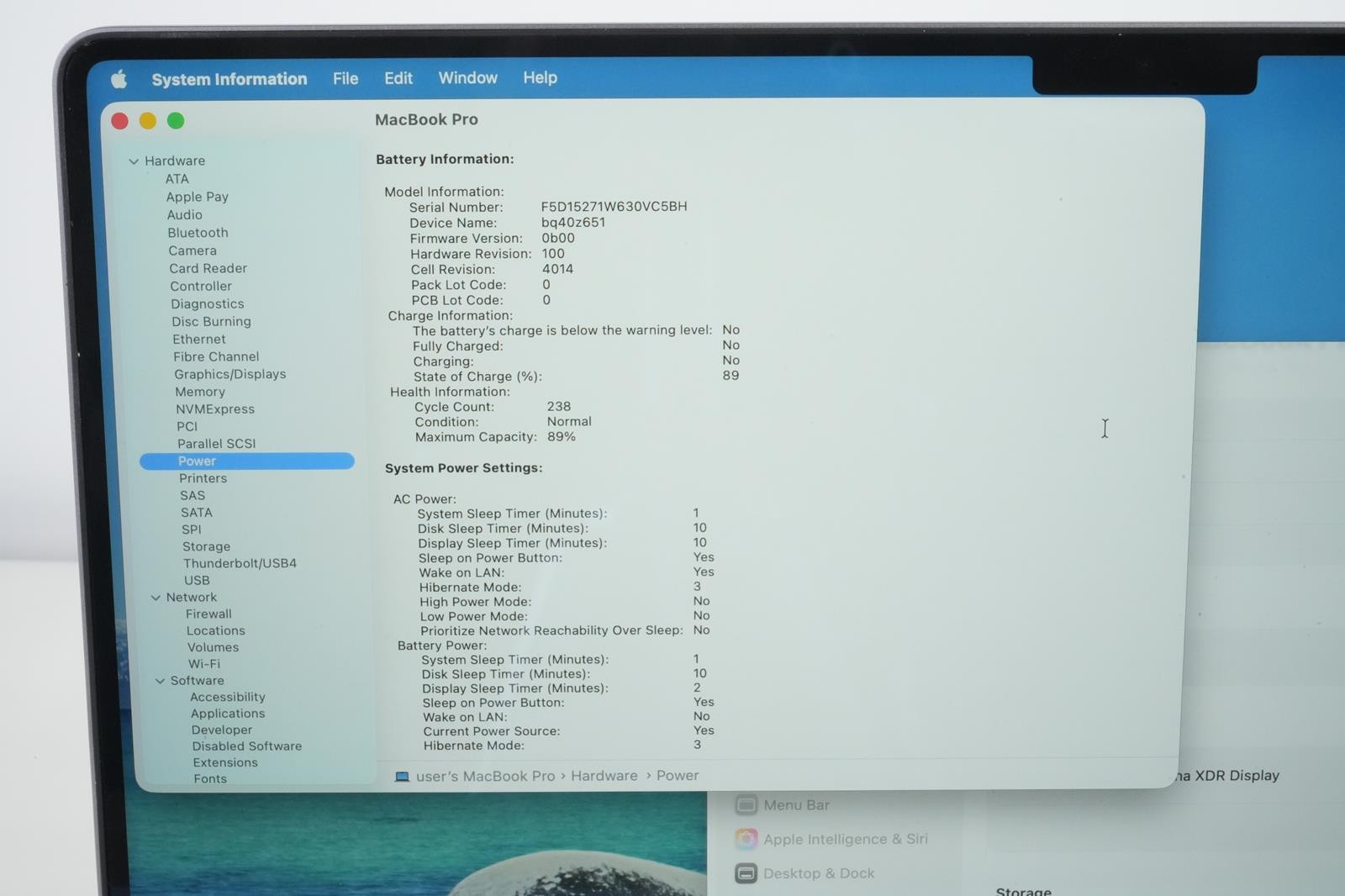
Task: Select Thunderbolt/USB4 in the sidebar
Action: click(240, 563)
